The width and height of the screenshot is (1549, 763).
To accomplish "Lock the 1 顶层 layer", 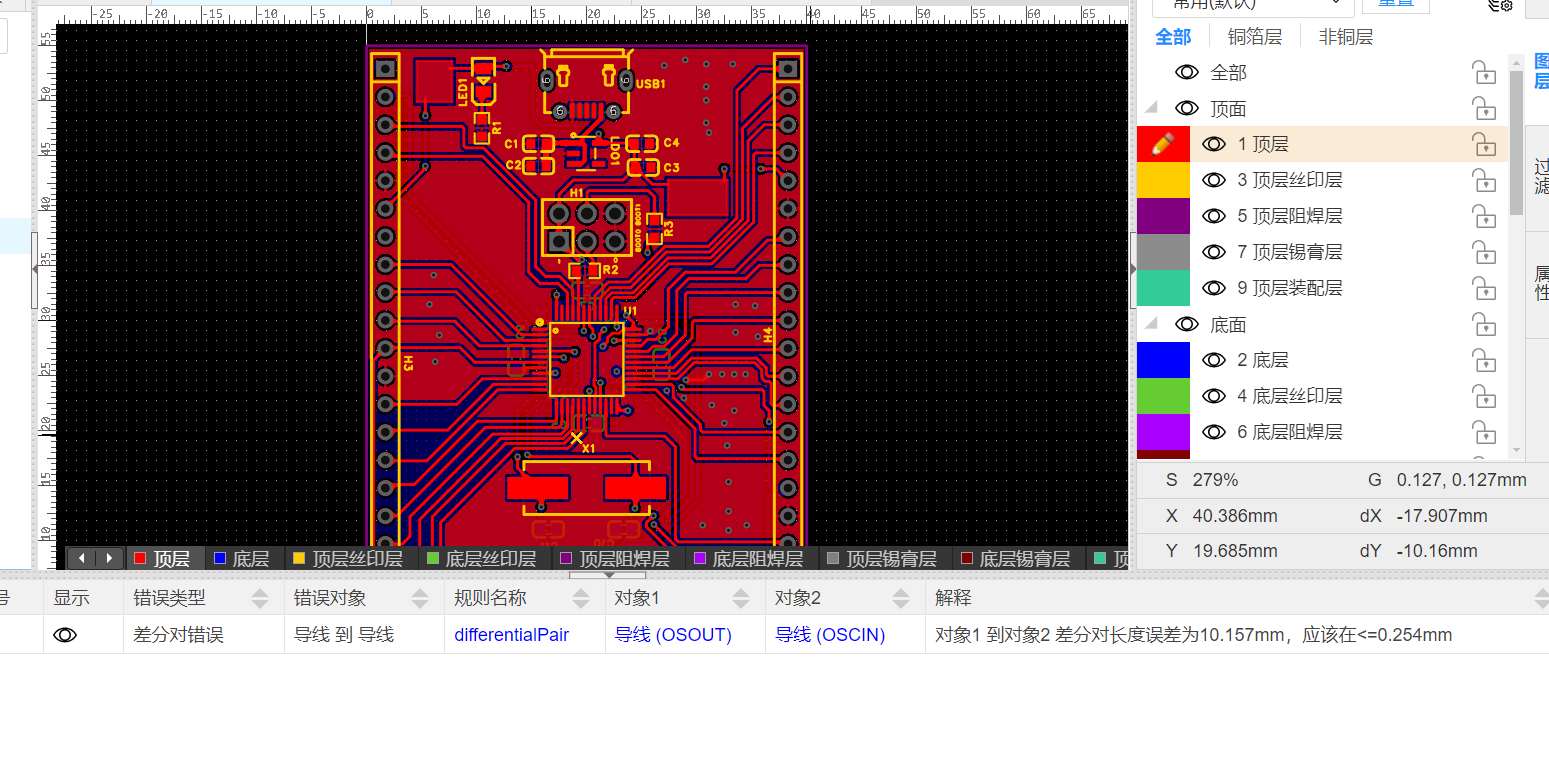I will [1483, 144].
